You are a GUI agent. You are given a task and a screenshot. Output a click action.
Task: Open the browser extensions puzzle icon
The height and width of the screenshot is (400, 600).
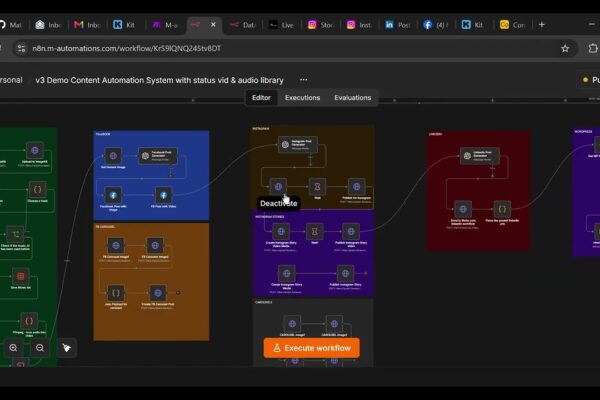(593, 48)
